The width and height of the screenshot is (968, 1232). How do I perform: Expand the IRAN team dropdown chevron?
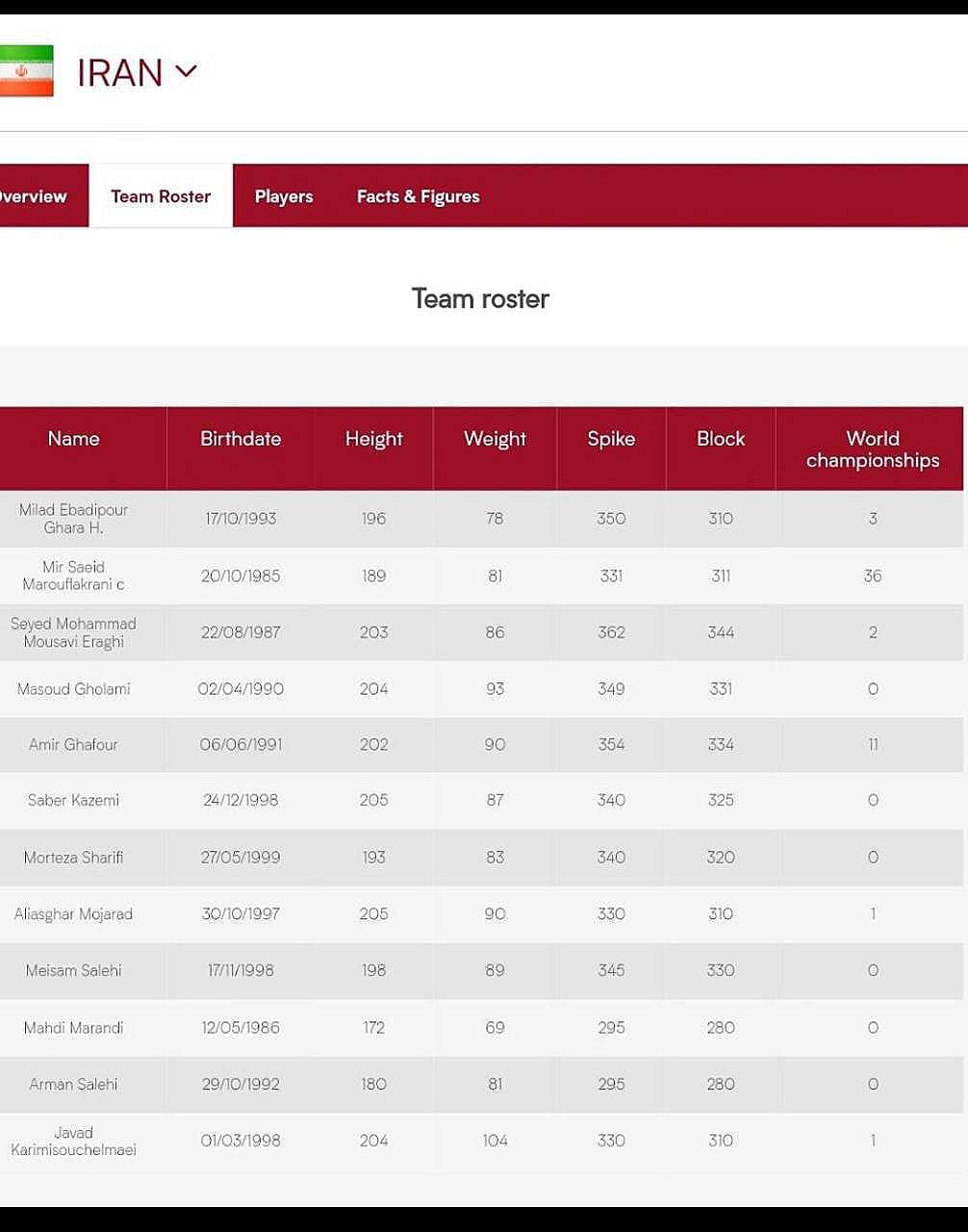186,71
